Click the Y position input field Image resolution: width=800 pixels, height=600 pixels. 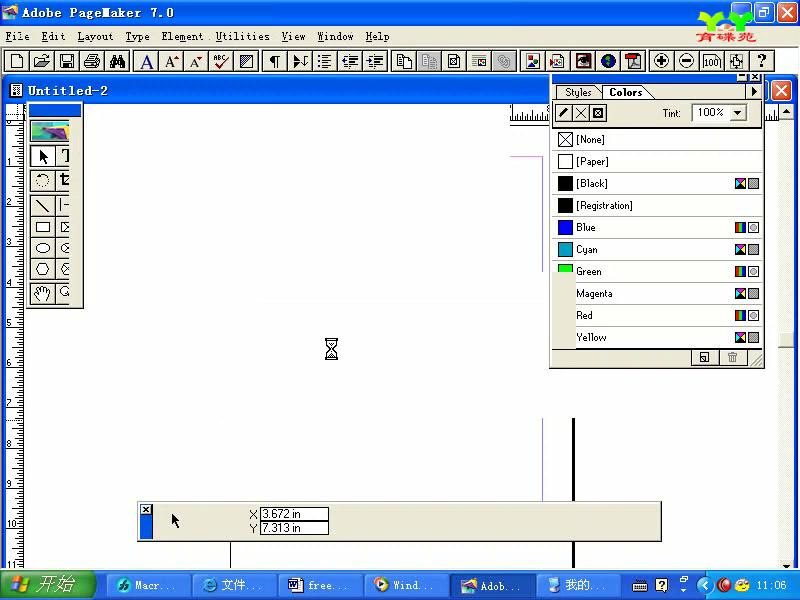click(x=294, y=528)
